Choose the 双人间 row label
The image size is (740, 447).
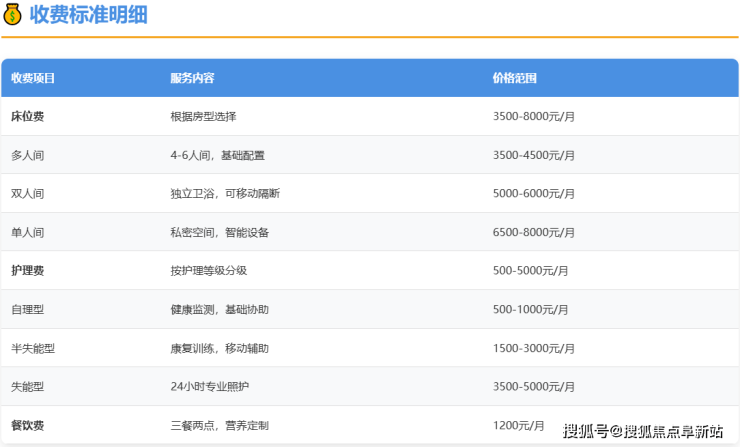click(27, 193)
